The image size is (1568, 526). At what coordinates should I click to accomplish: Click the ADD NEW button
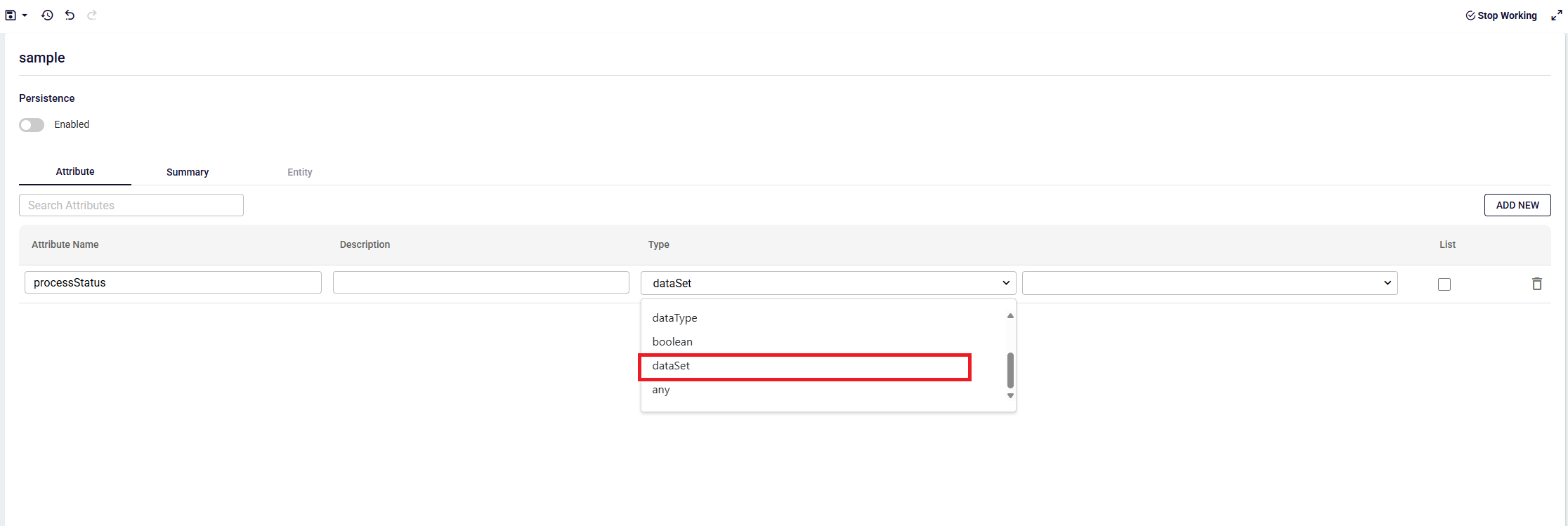point(1517,205)
